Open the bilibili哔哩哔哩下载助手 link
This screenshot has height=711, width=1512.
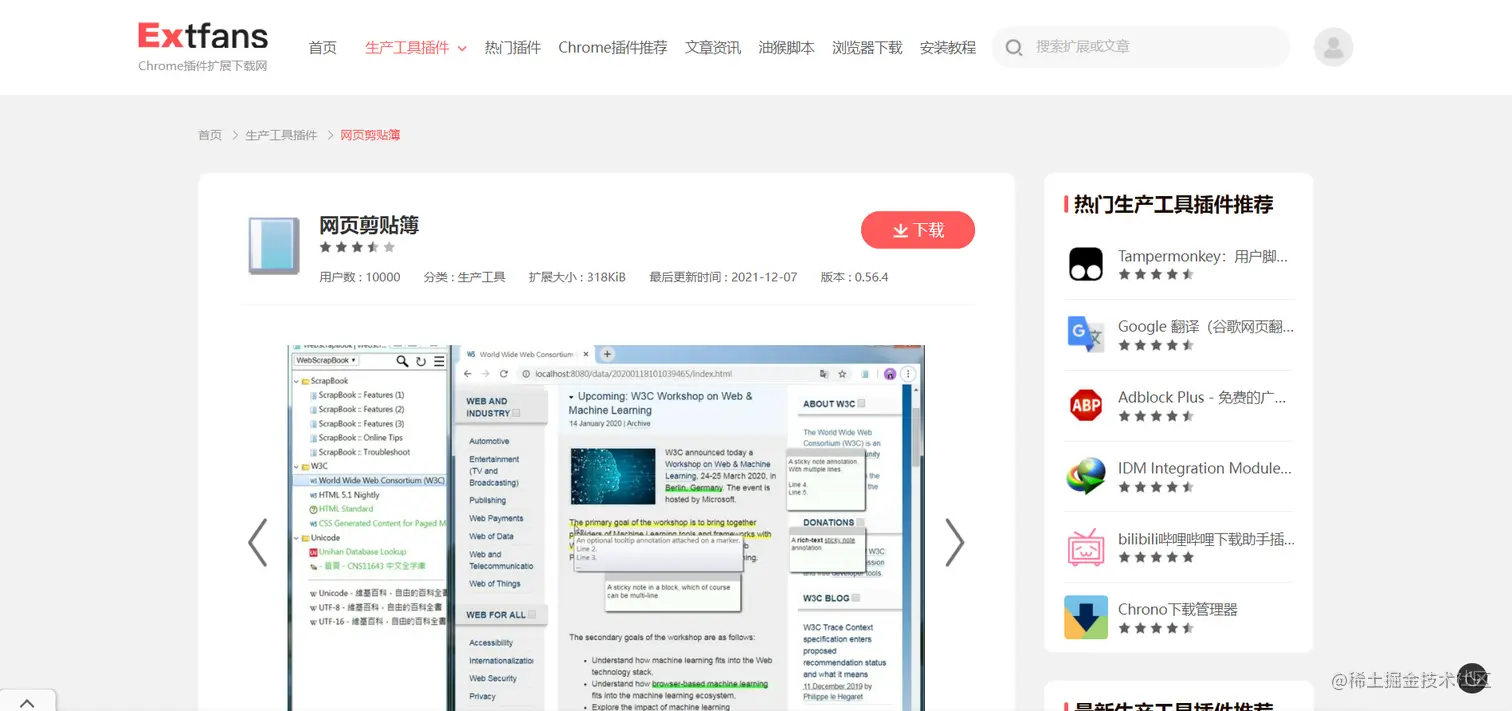(x=1206, y=539)
